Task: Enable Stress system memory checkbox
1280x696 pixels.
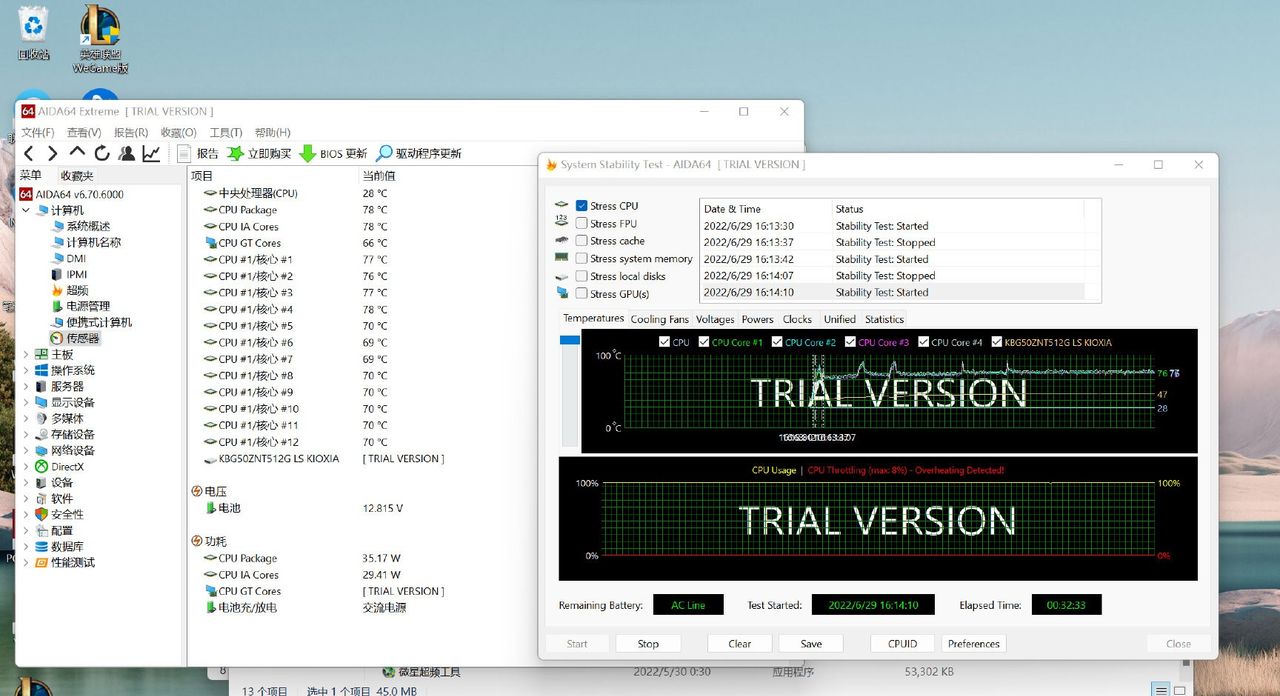Action: 581,259
